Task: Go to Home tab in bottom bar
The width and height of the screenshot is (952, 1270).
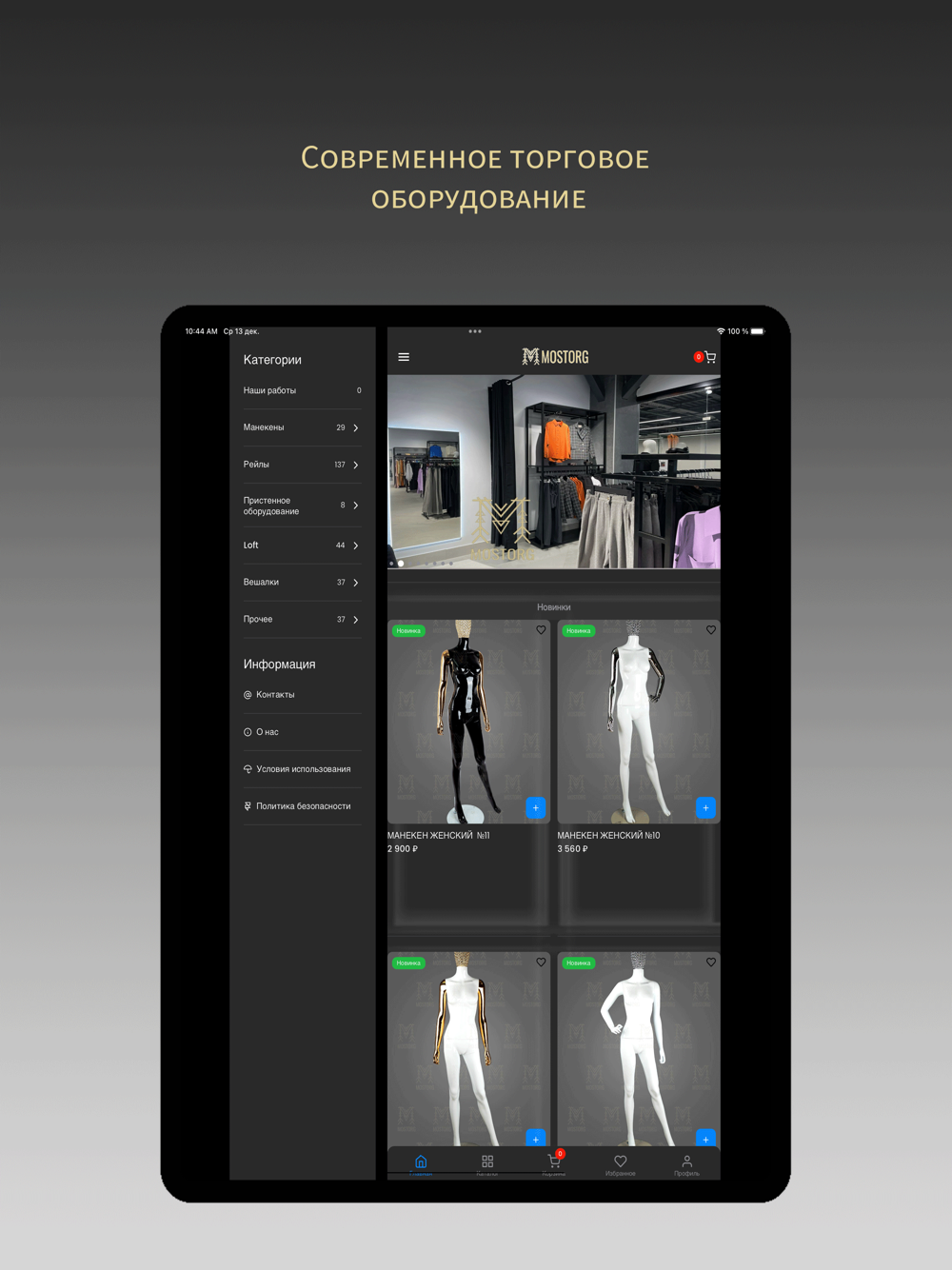Action: pyautogui.click(x=421, y=1164)
